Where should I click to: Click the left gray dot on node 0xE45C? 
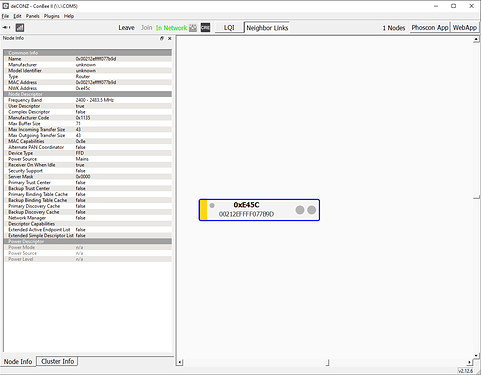(x=212, y=205)
